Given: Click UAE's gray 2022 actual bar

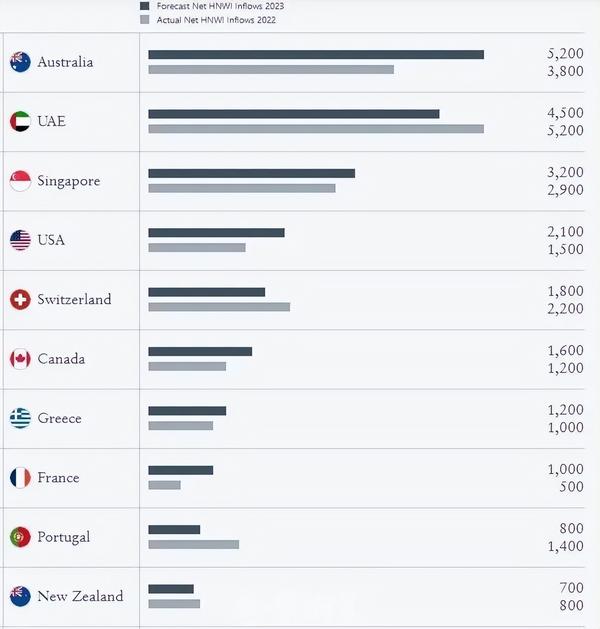Looking at the screenshot, I should (316, 129).
